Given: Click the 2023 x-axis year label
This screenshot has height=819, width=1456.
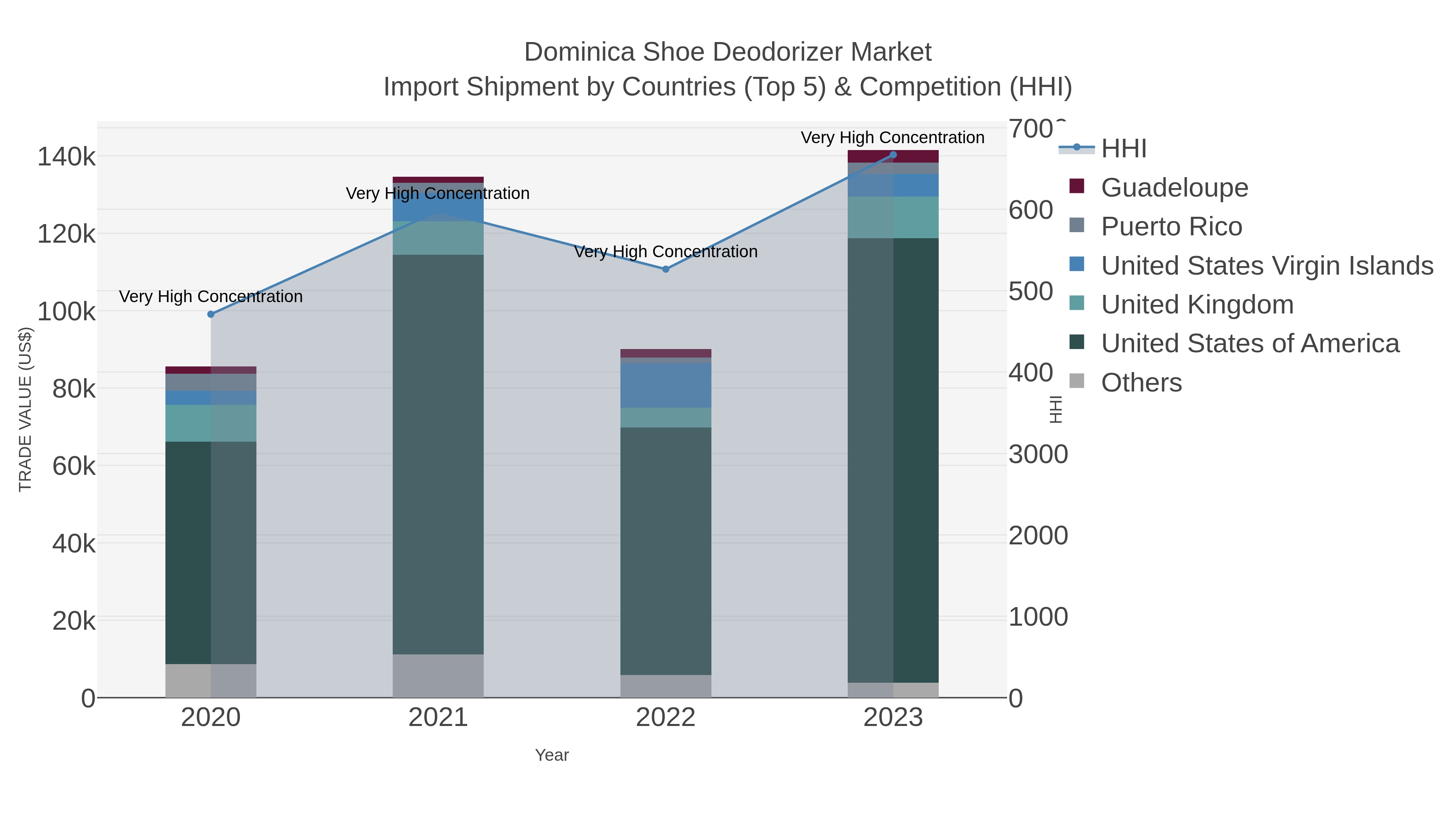Looking at the screenshot, I should [893, 718].
